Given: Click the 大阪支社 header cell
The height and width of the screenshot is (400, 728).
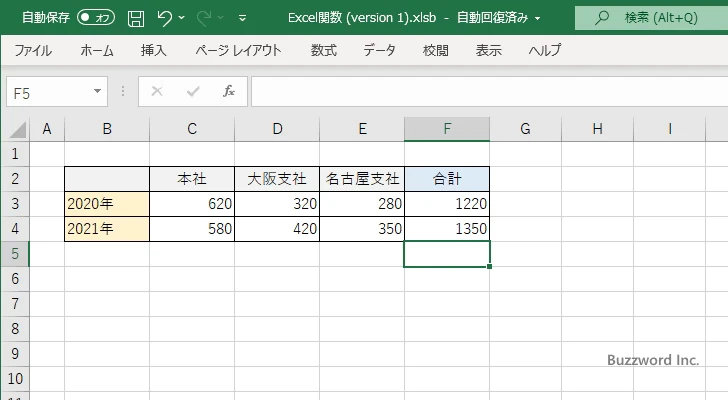Looking at the screenshot, I should click(x=277, y=179).
